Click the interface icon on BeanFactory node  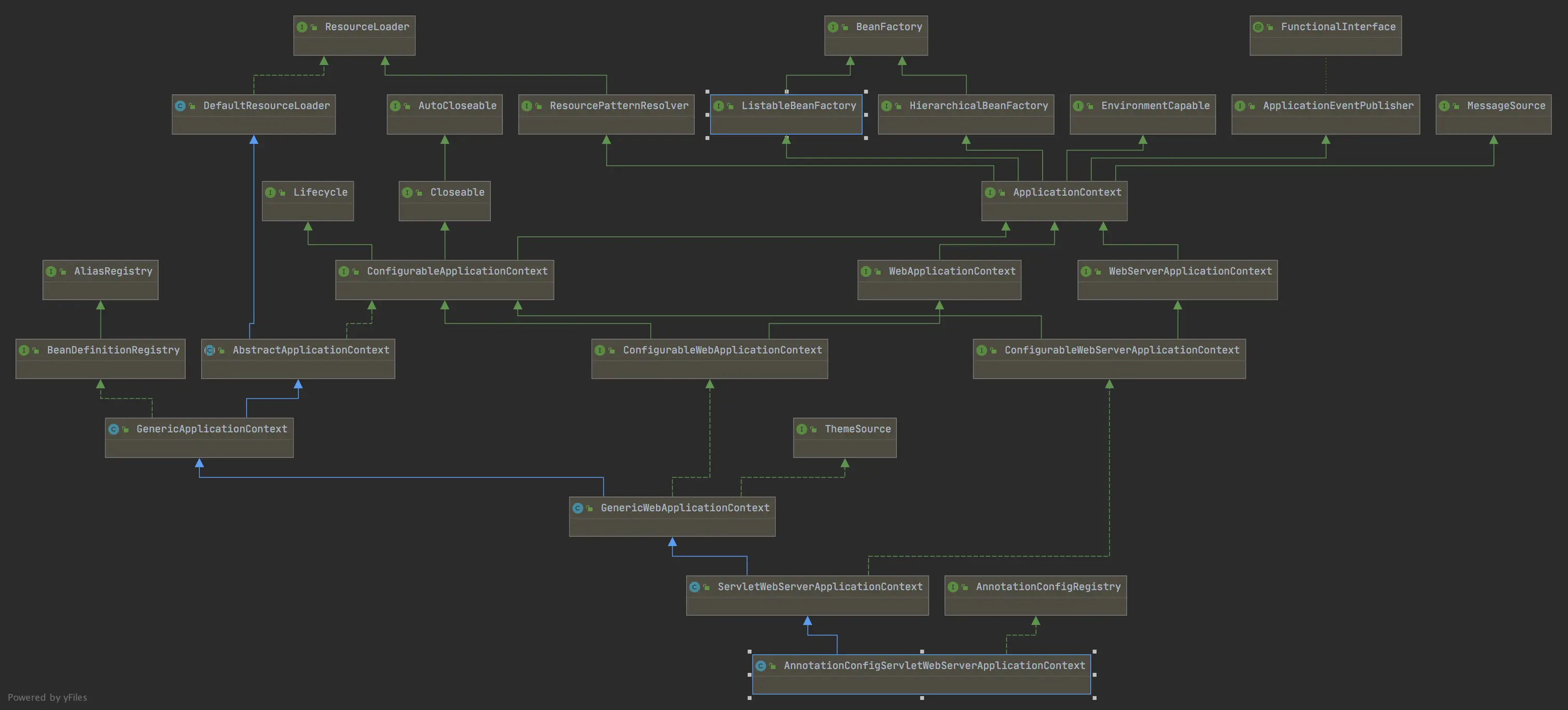833,27
